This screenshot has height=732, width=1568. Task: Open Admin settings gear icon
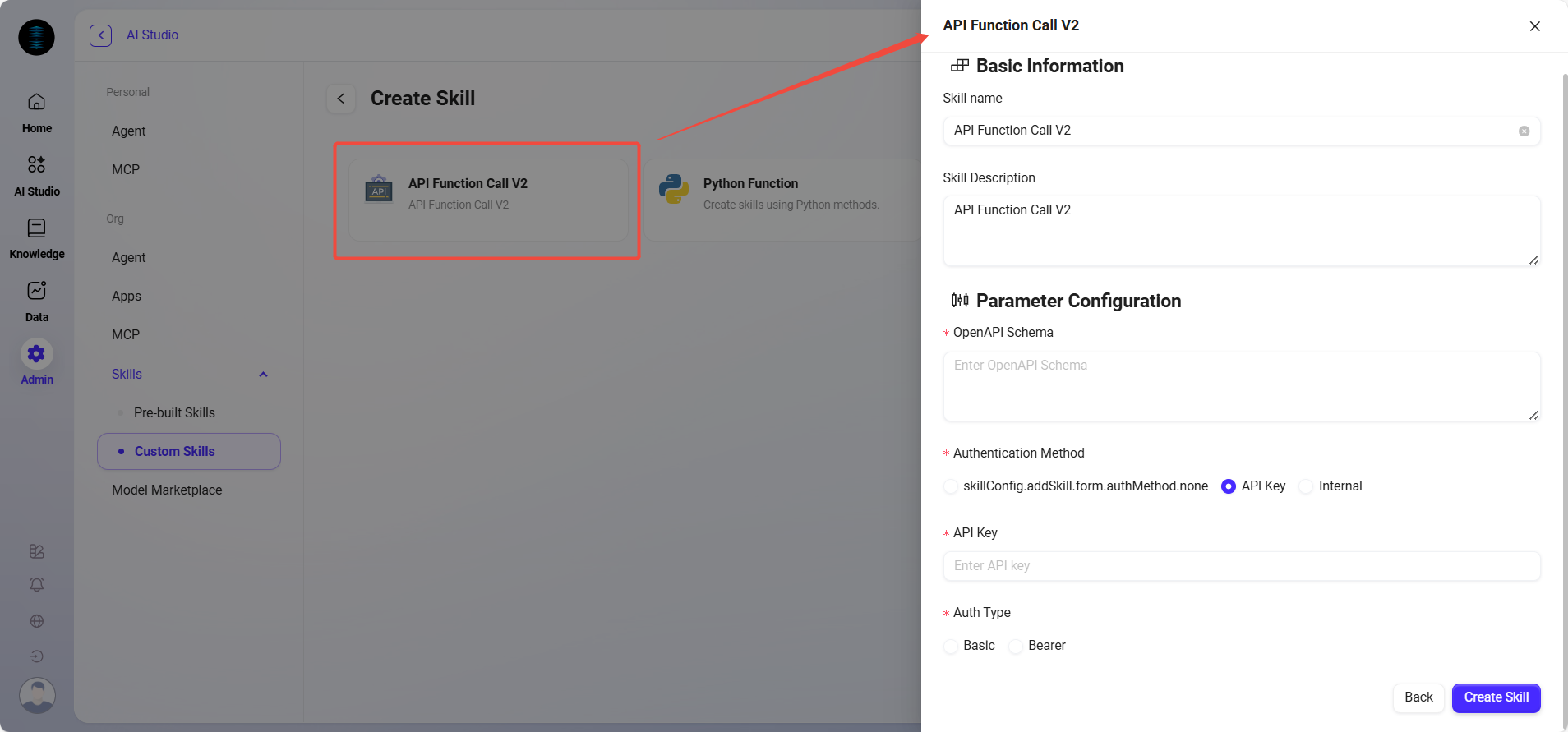coord(36,354)
